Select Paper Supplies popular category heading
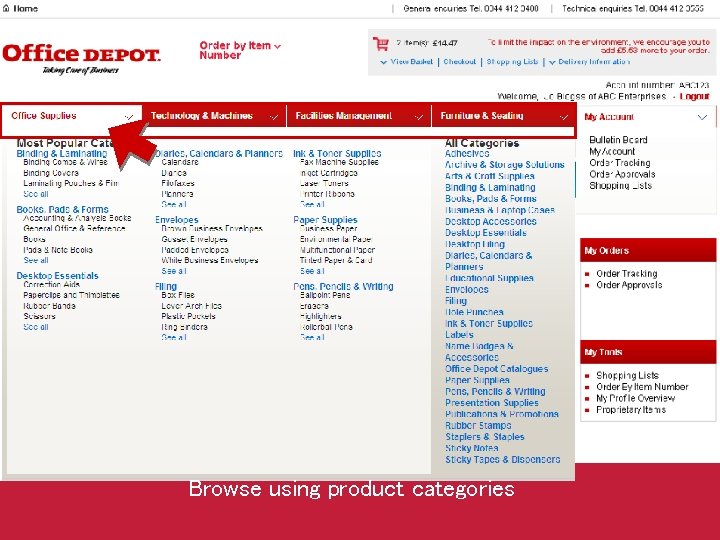 [x=325, y=220]
